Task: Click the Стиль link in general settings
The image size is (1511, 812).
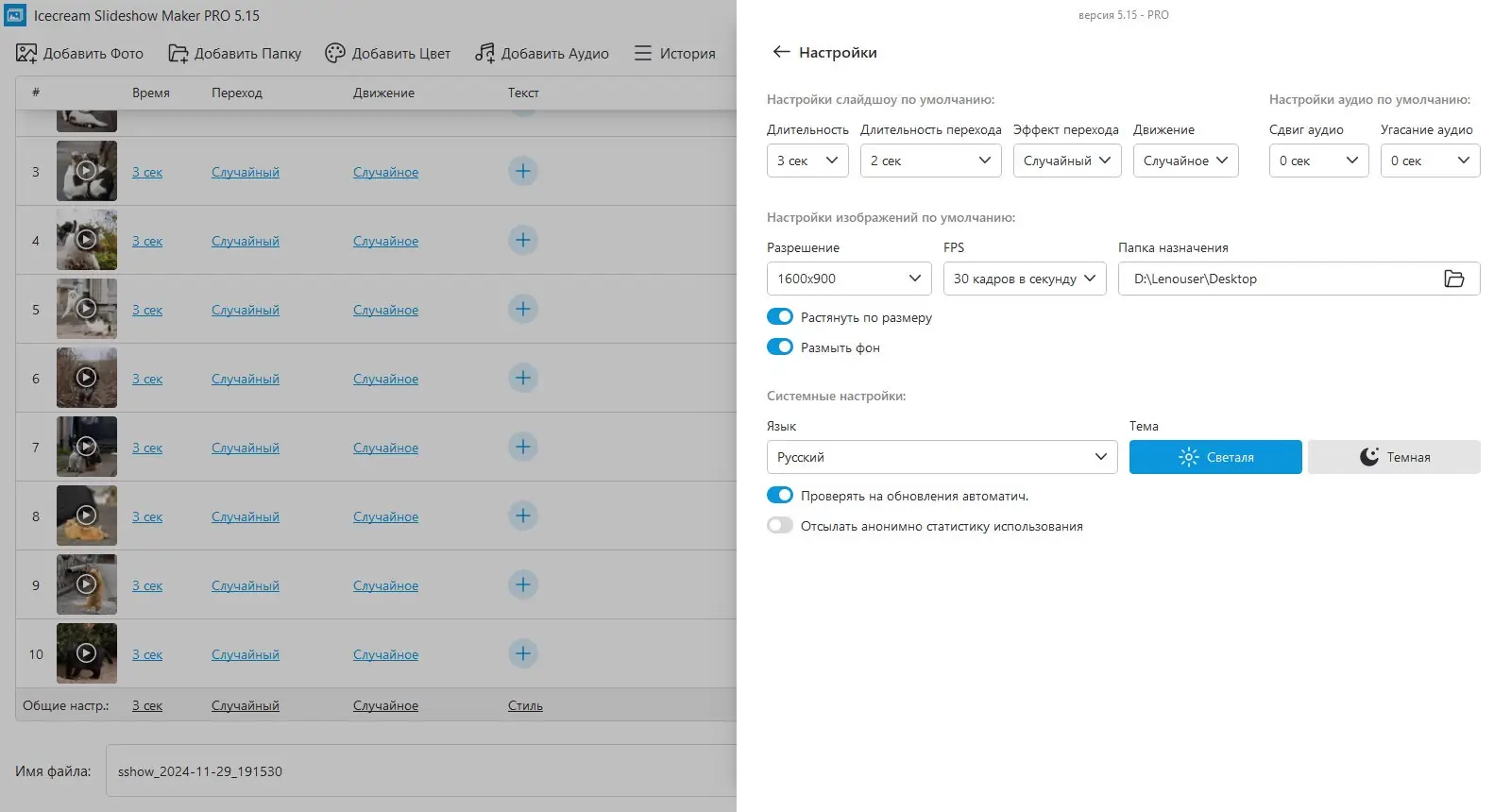Action: tap(525, 705)
